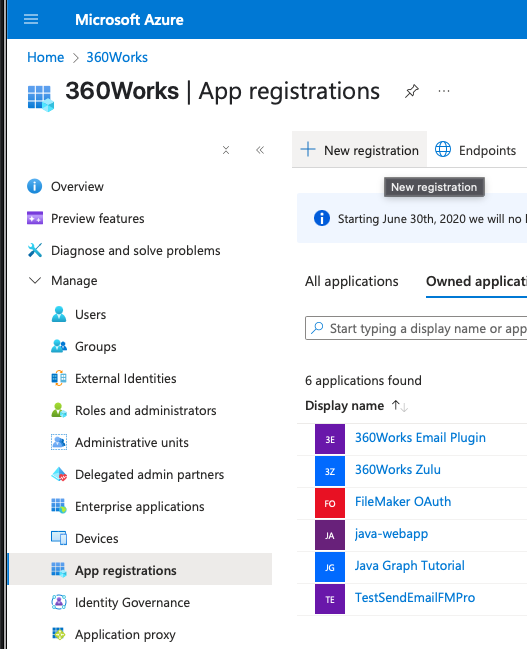Click the Manage section label
Screen dimensions: 527x649
click(74, 281)
